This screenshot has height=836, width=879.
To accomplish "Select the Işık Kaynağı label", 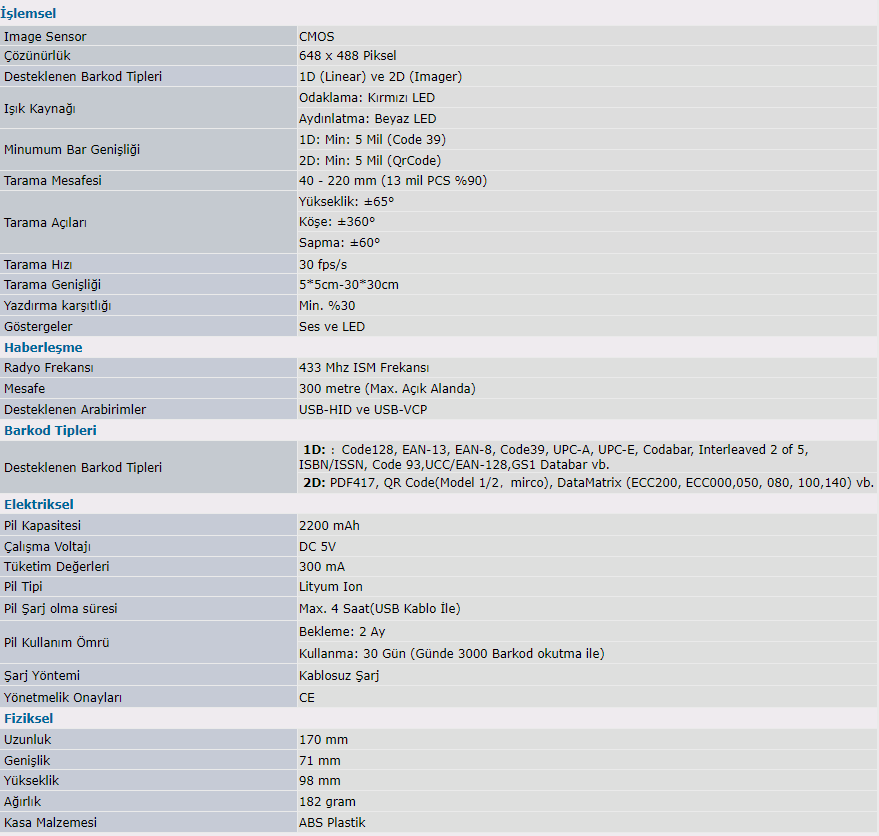I will pos(40,108).
